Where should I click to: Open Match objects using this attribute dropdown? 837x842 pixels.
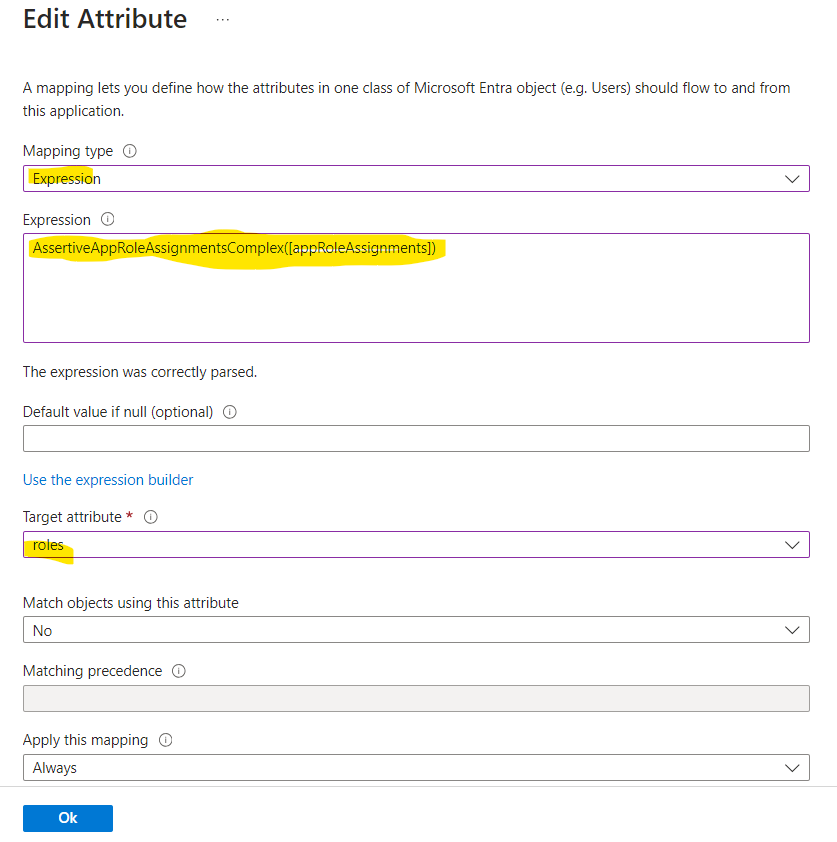[416, 630]
